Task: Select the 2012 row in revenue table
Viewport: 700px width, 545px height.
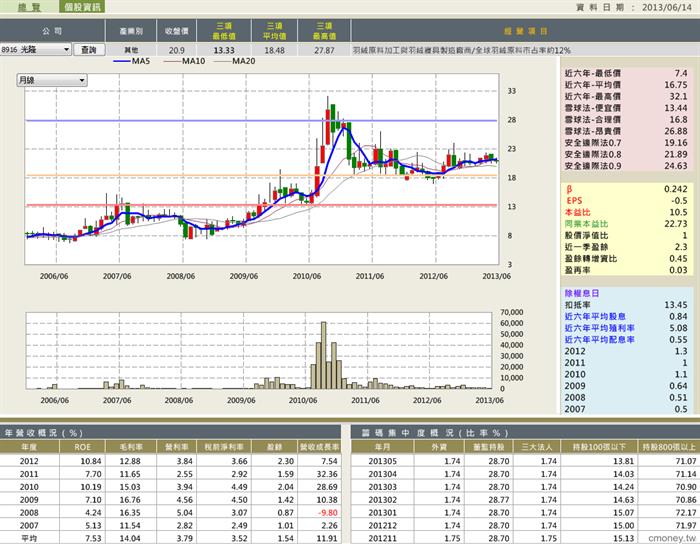Action: pos(170,461)
